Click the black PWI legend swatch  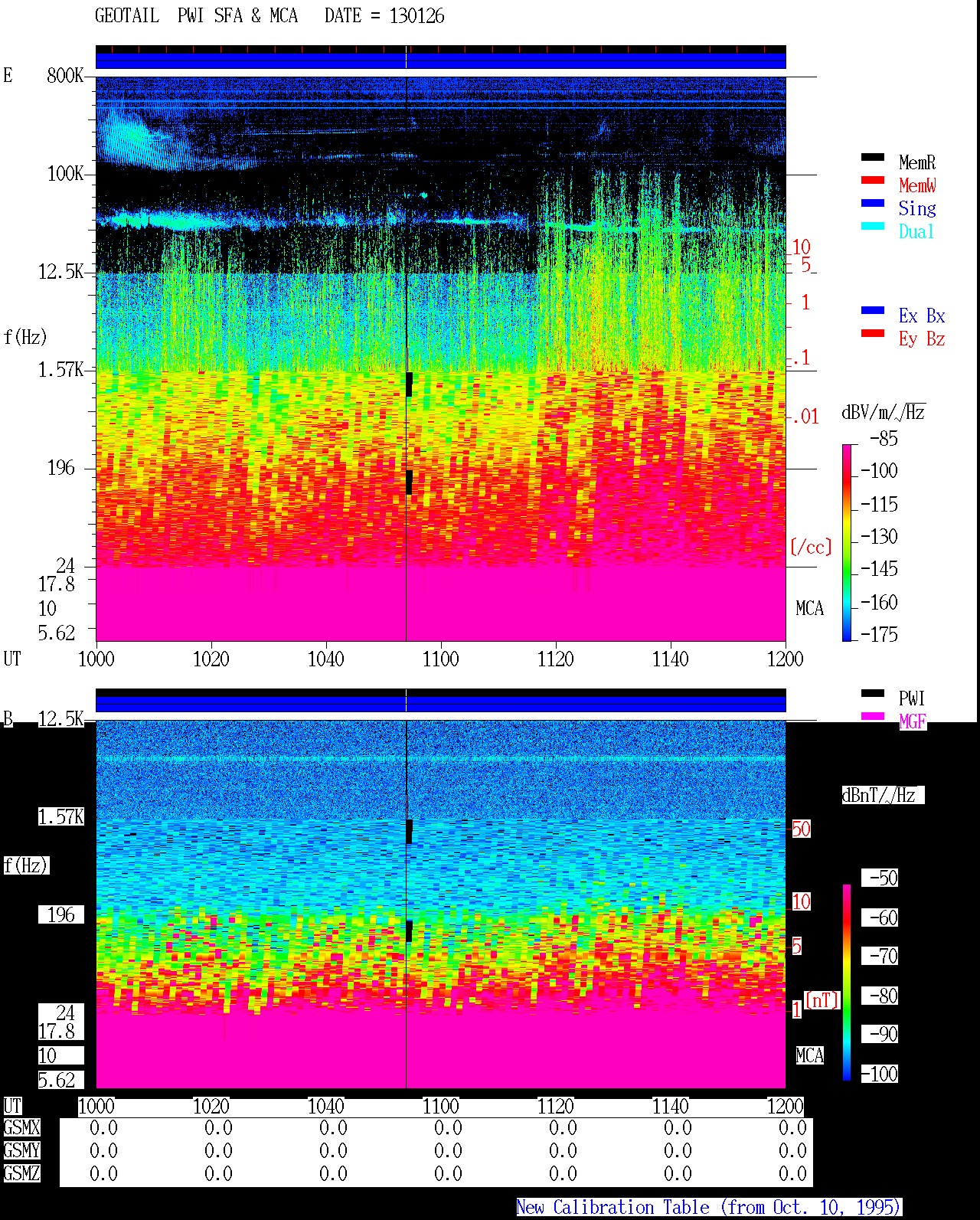[x=872, y=694]
